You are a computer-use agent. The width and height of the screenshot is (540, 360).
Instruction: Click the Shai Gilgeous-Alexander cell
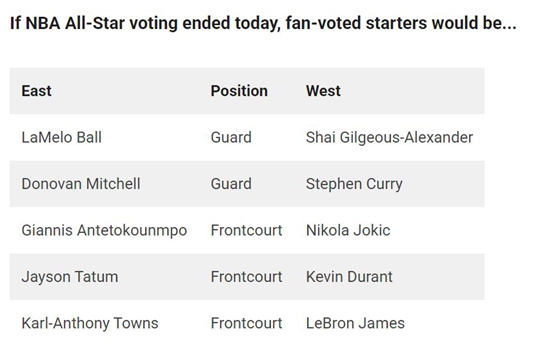(x=389, y=137)
